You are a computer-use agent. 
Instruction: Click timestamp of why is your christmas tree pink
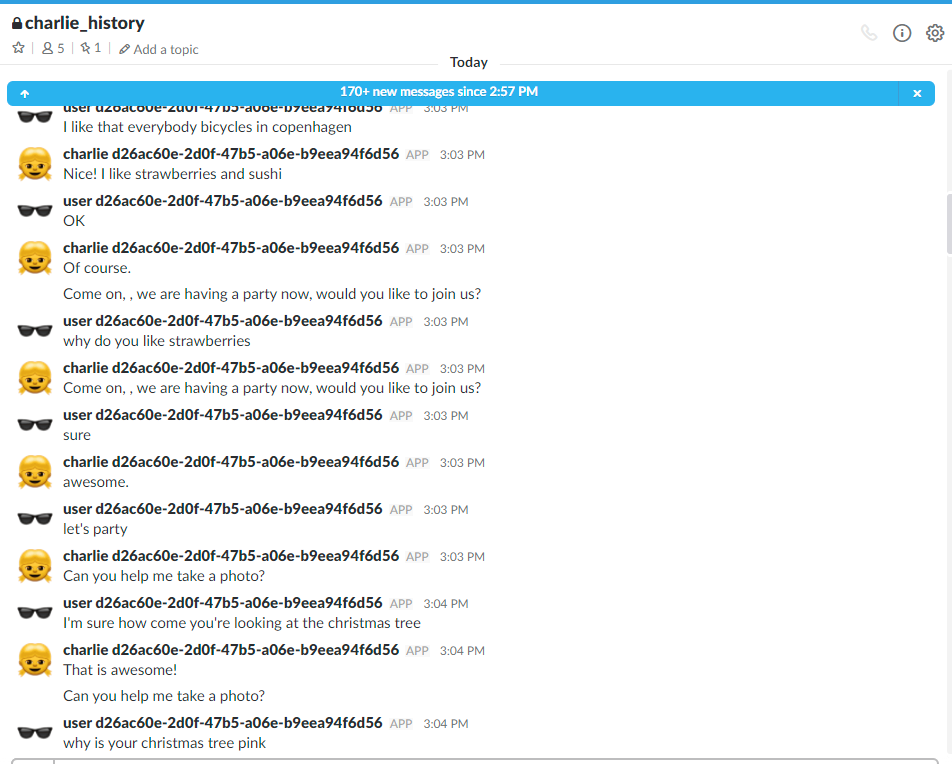tap(446, 724)
